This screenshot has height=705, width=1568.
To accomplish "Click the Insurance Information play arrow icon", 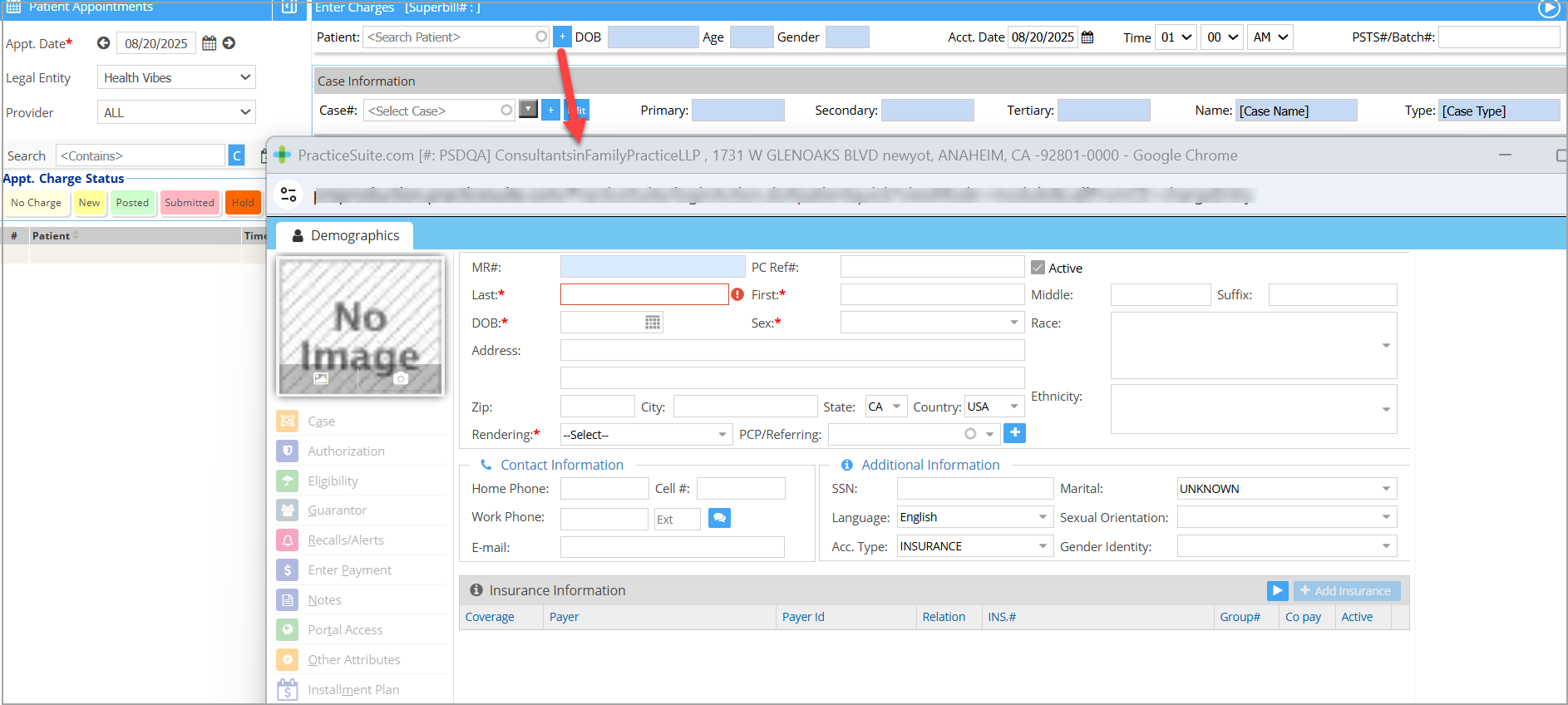I will click(x=1277, y=590).
